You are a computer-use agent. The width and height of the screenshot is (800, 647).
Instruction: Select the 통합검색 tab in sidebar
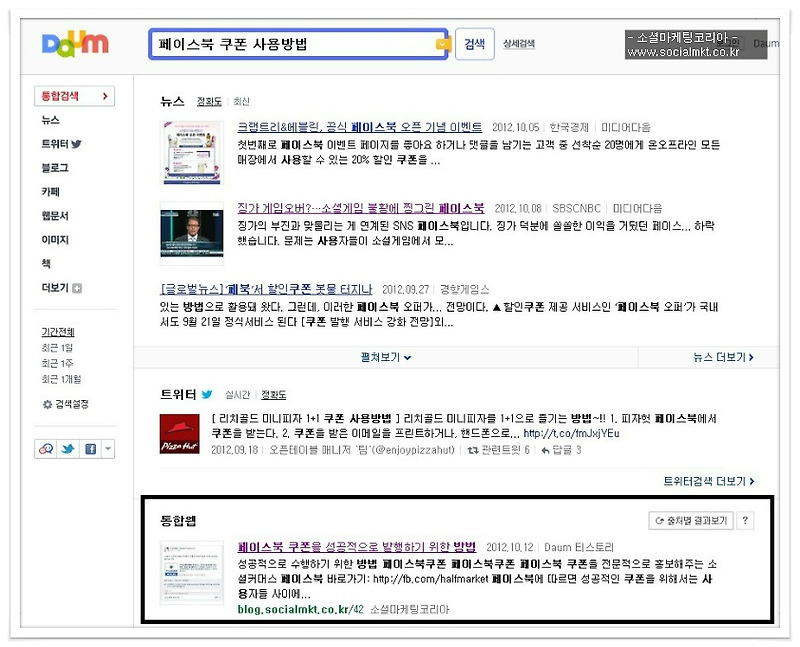point(74,96)
